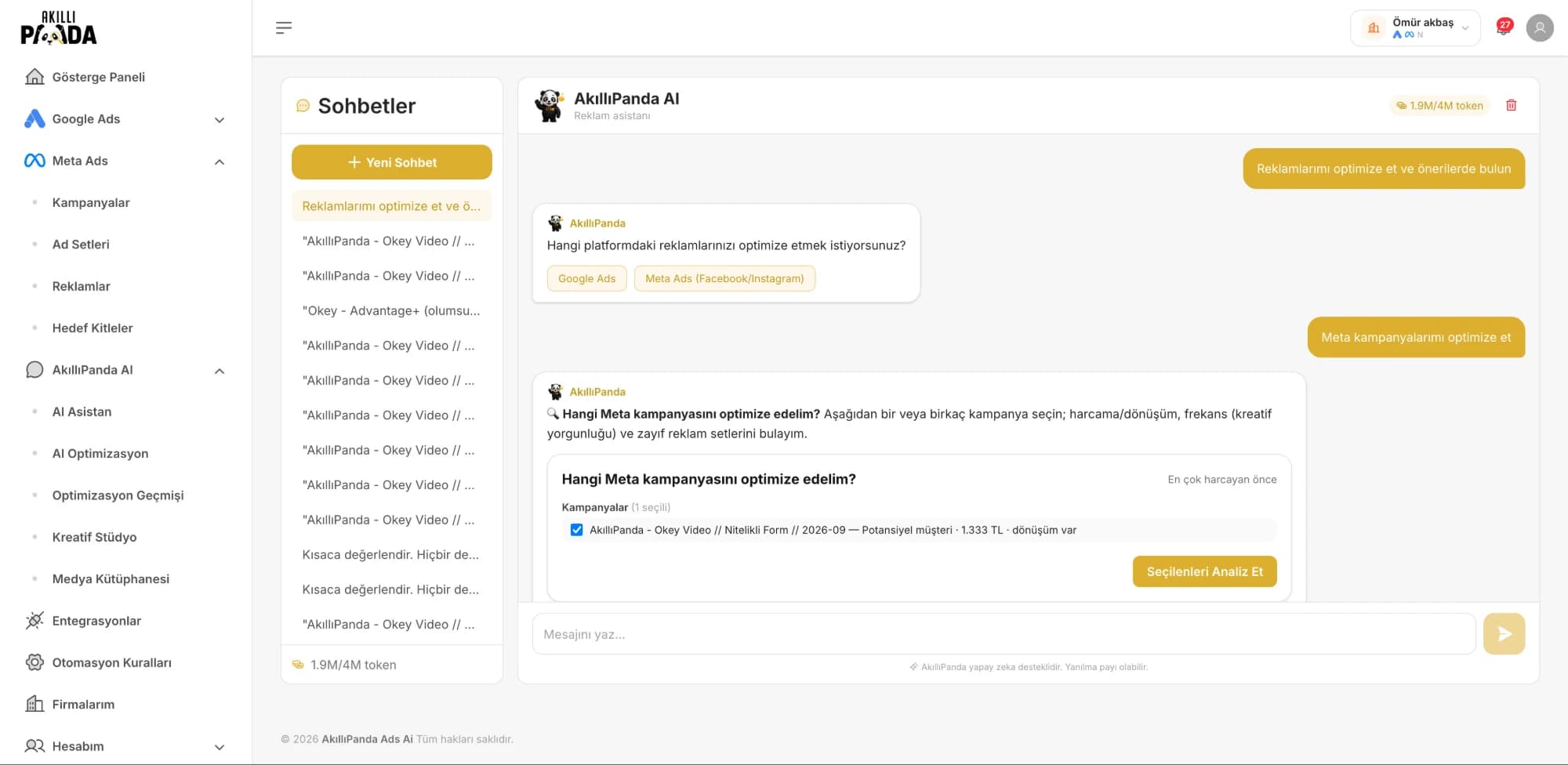Collapse the AkıllıPanda AI menu chevron
Screen dimensions: 1568x765
coord(220,371)
